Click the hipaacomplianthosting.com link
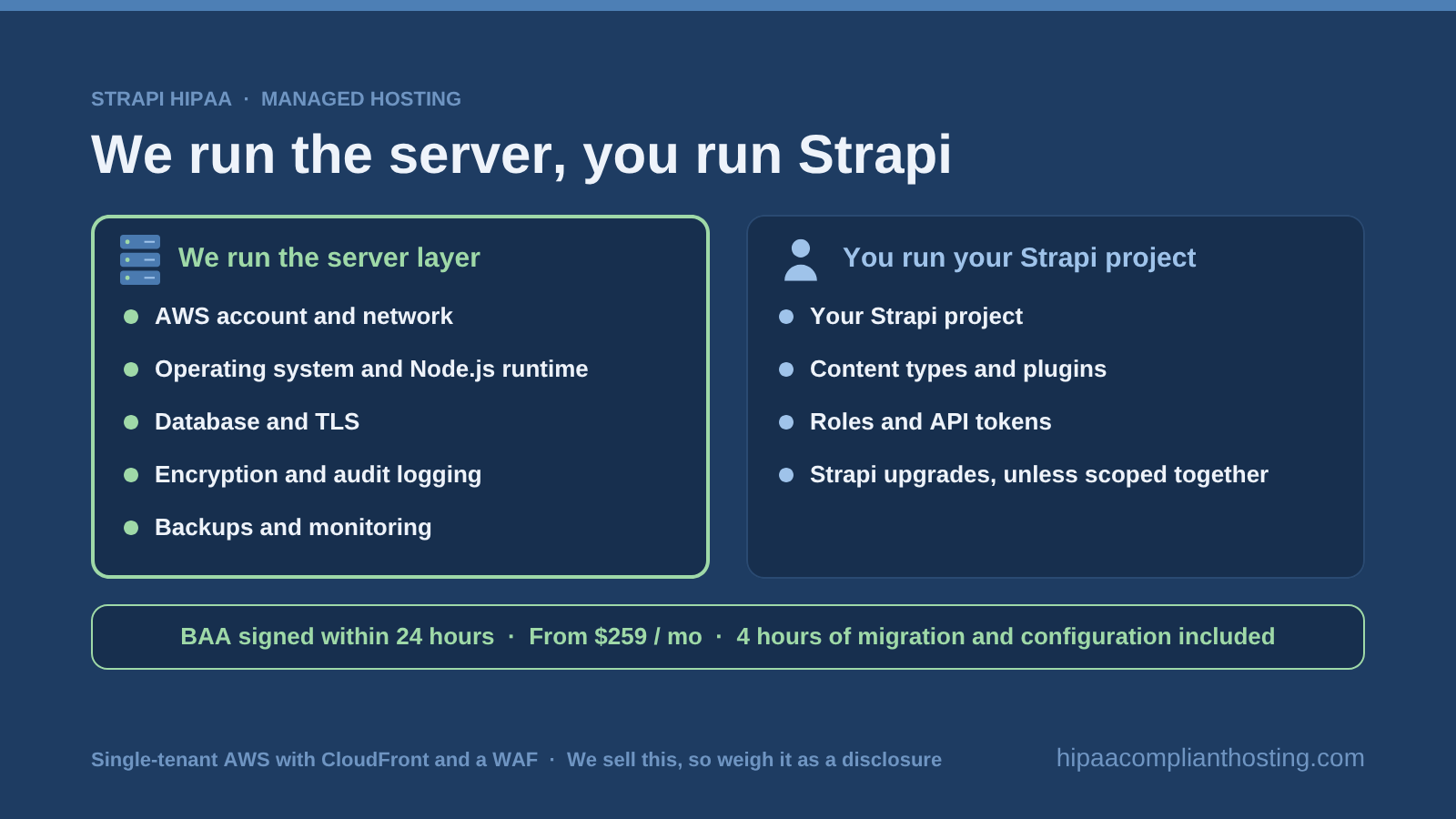1456x819 pixels. click(1210, 758)
